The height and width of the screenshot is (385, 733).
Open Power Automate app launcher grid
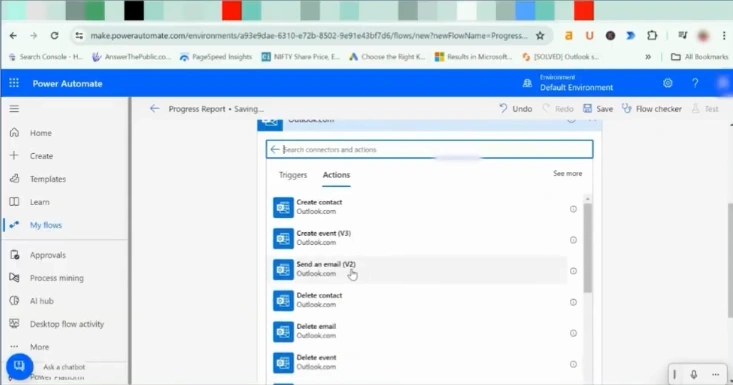tap(14, 83)
